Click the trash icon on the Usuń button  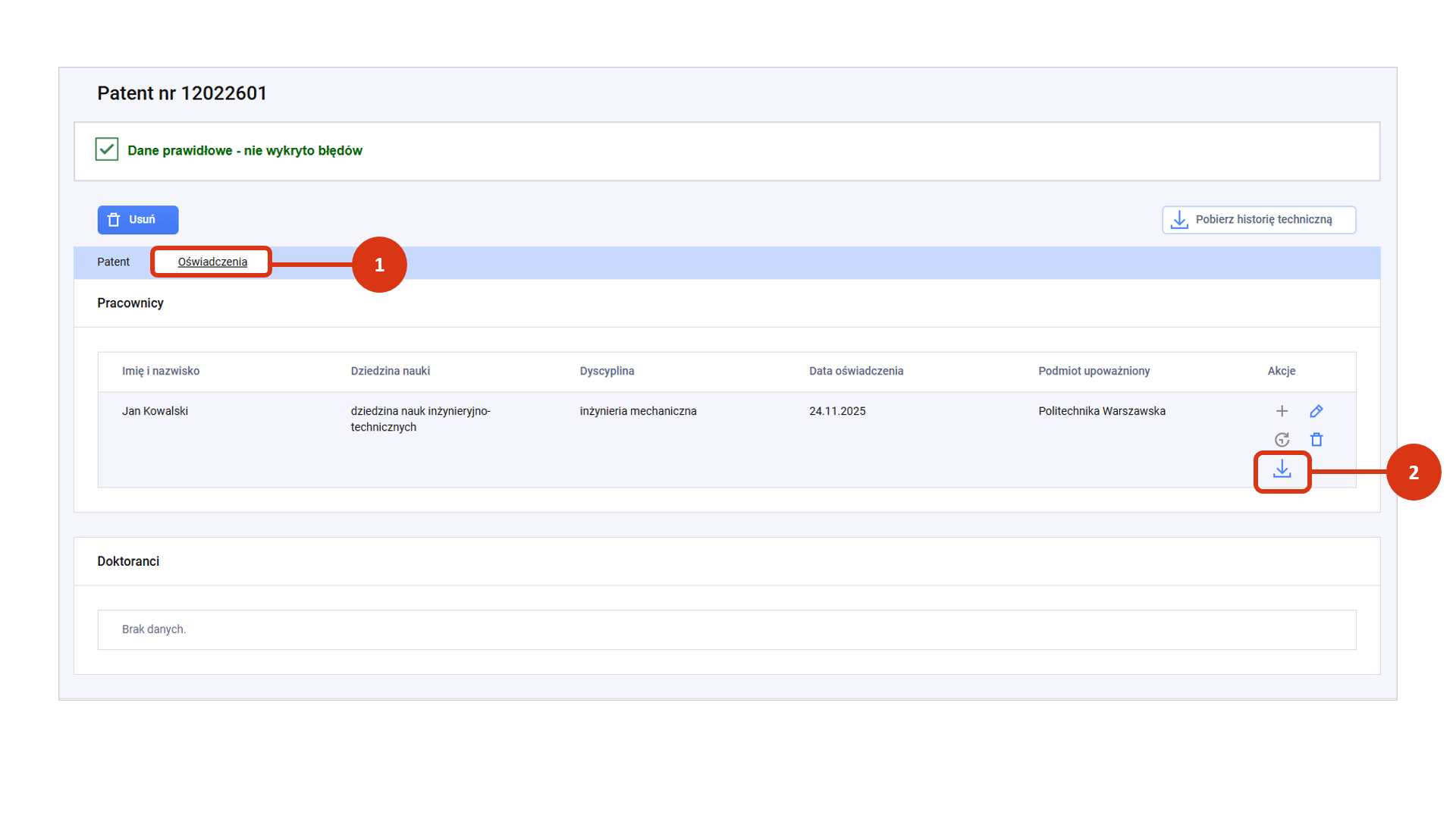tap(115, 220)
